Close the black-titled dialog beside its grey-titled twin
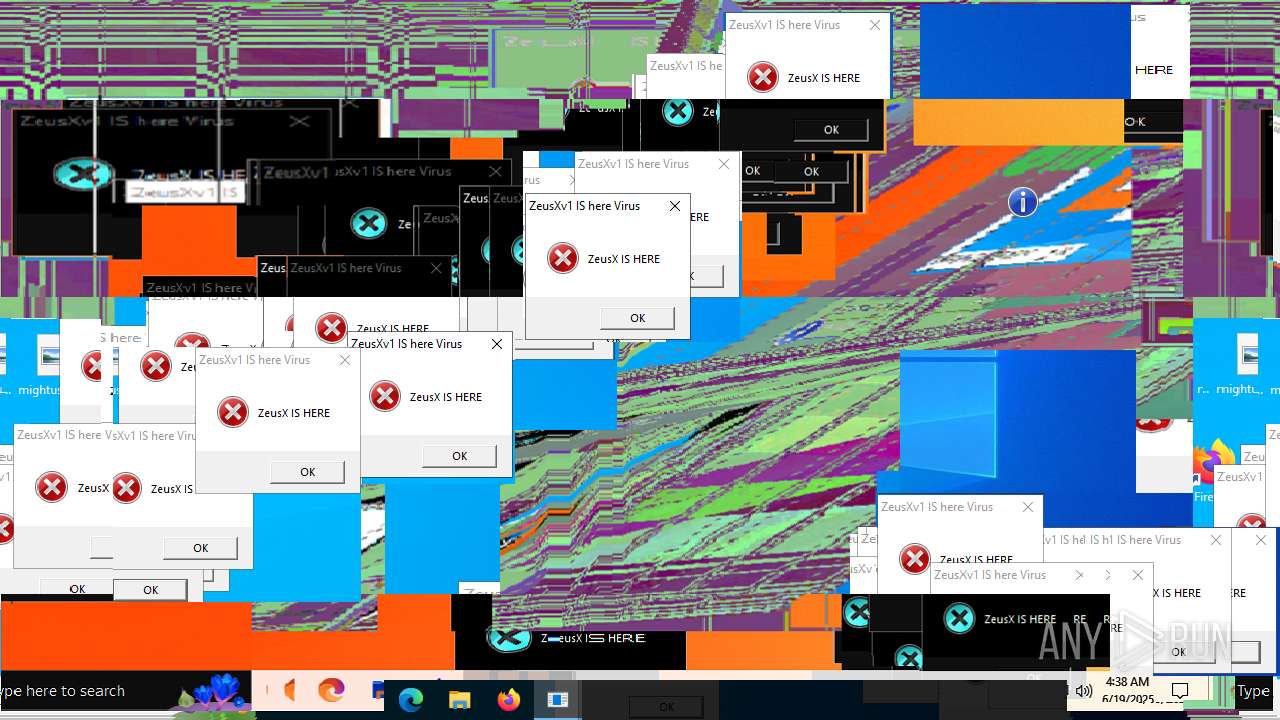 click(x=497, y=344)
